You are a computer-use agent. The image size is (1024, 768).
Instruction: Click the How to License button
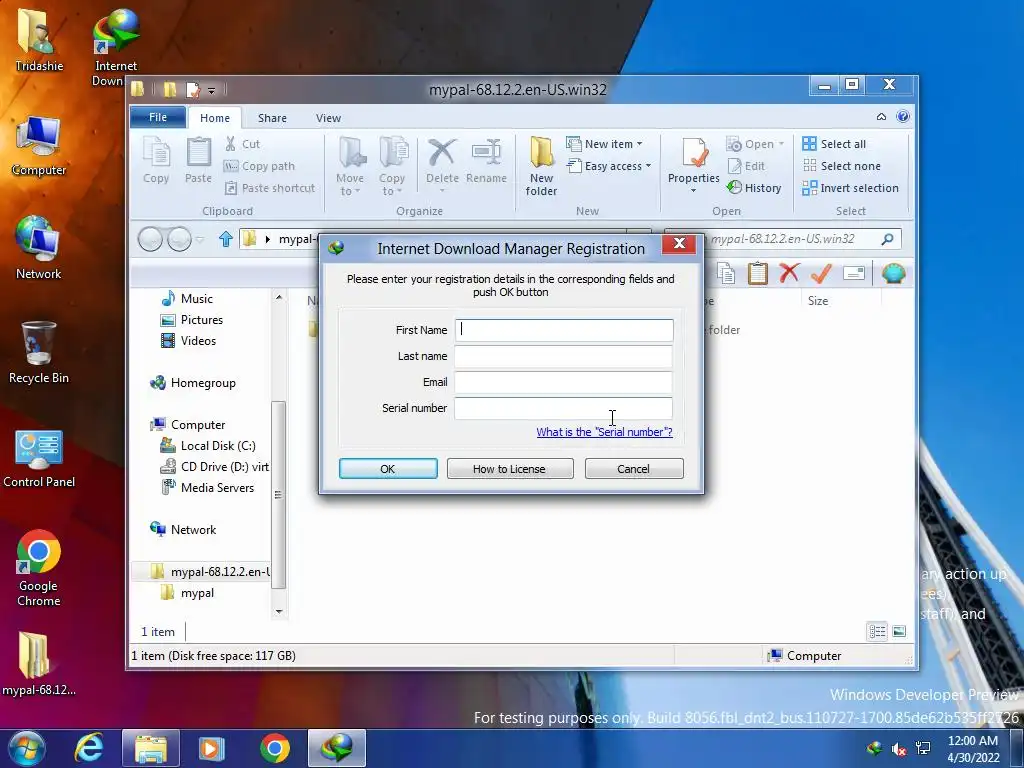[509, 468]
